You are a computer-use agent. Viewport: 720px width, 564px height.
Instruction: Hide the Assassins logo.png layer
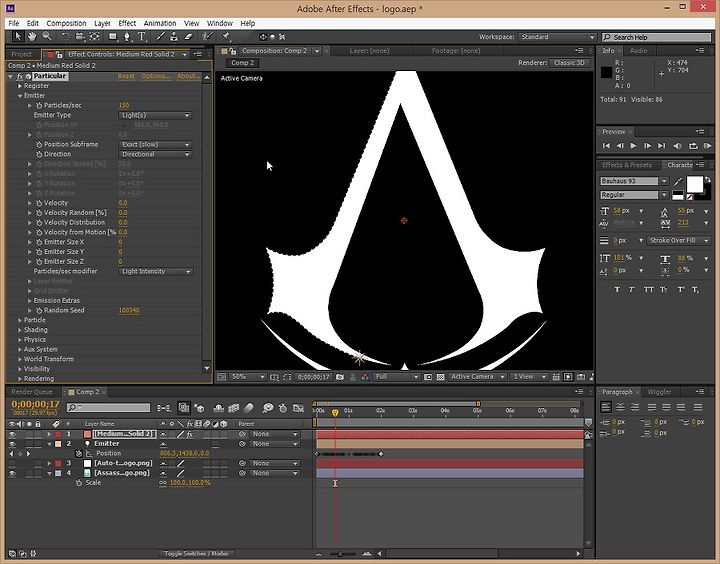pyautogui.click(x=12, y=473)
